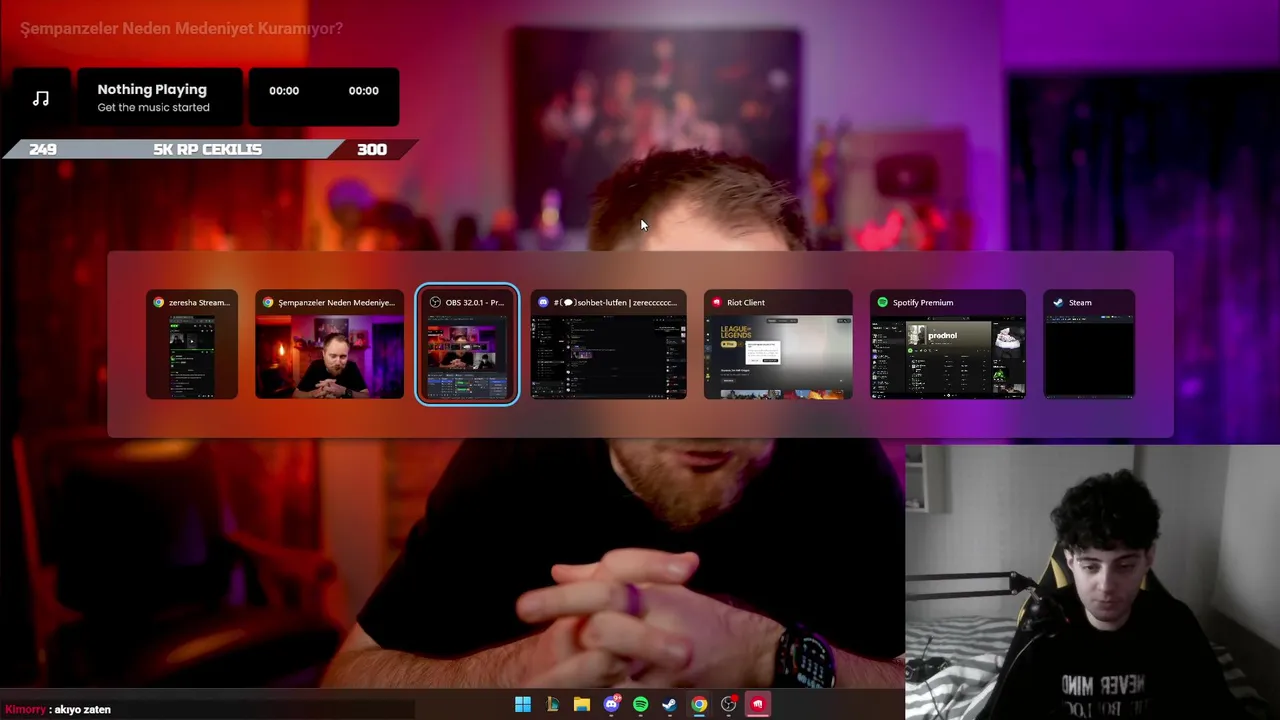Switch to the Şempanzeler Neden Medeniyet Chrome window

tap(329, 345)
